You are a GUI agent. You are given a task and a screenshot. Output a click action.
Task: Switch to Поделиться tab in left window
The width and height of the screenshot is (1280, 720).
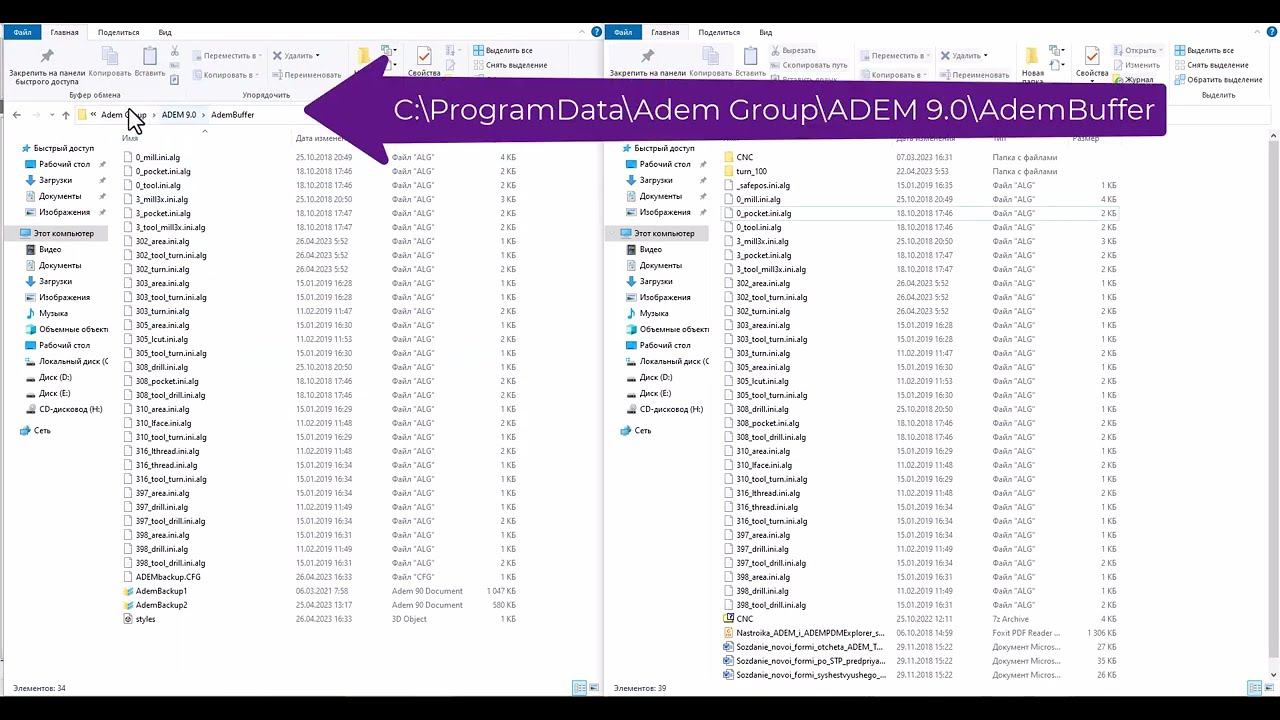[118, 32]
